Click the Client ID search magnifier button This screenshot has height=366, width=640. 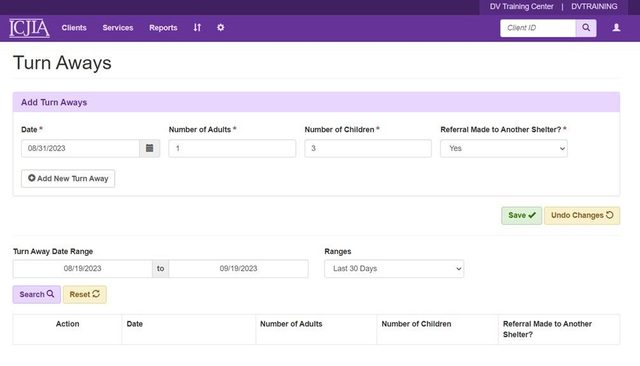pyautogui.click(x=586, y=28)
